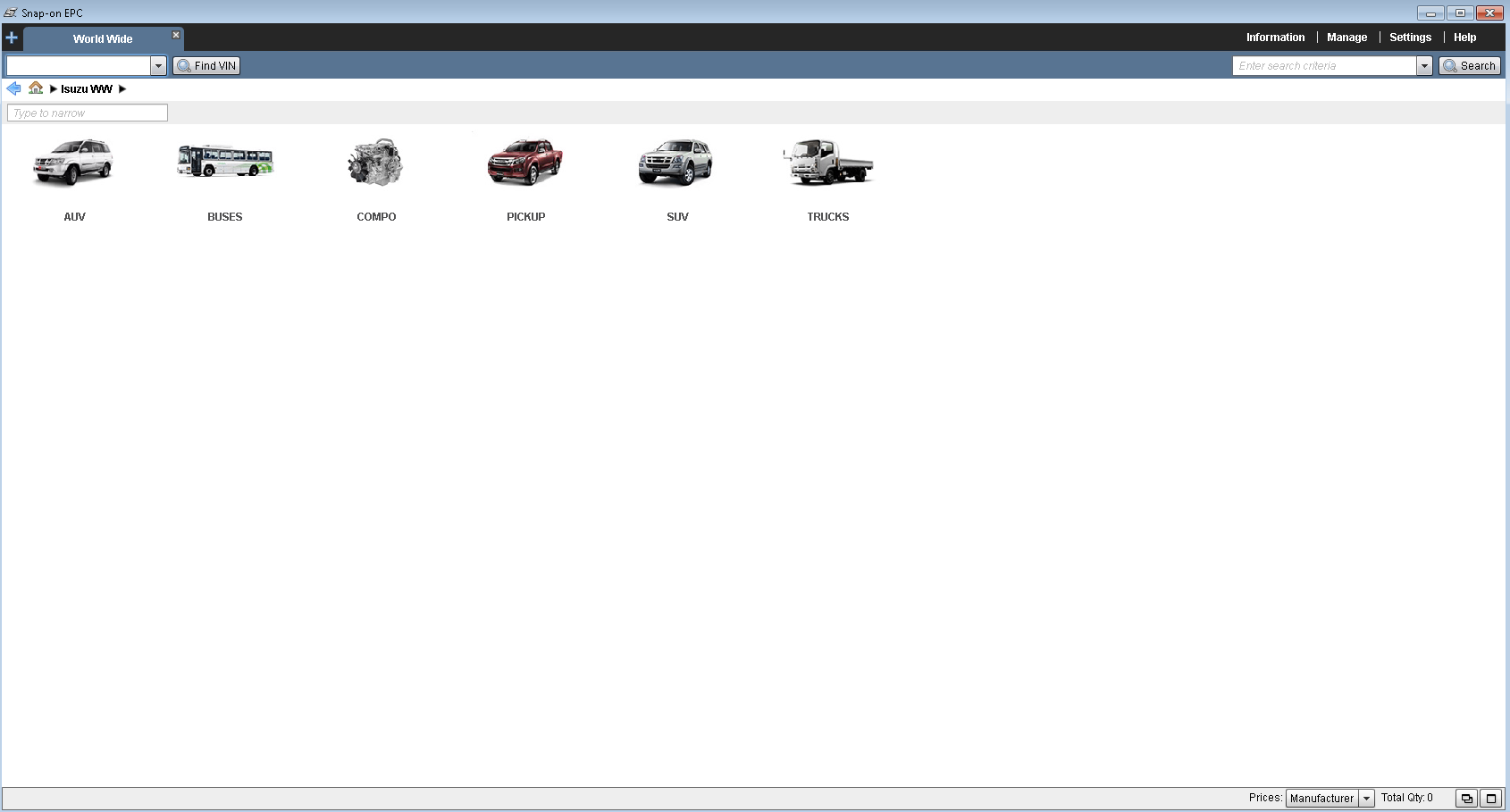Expand arrow after Isuzu WW breadcrumb

(x=122, y=89)
